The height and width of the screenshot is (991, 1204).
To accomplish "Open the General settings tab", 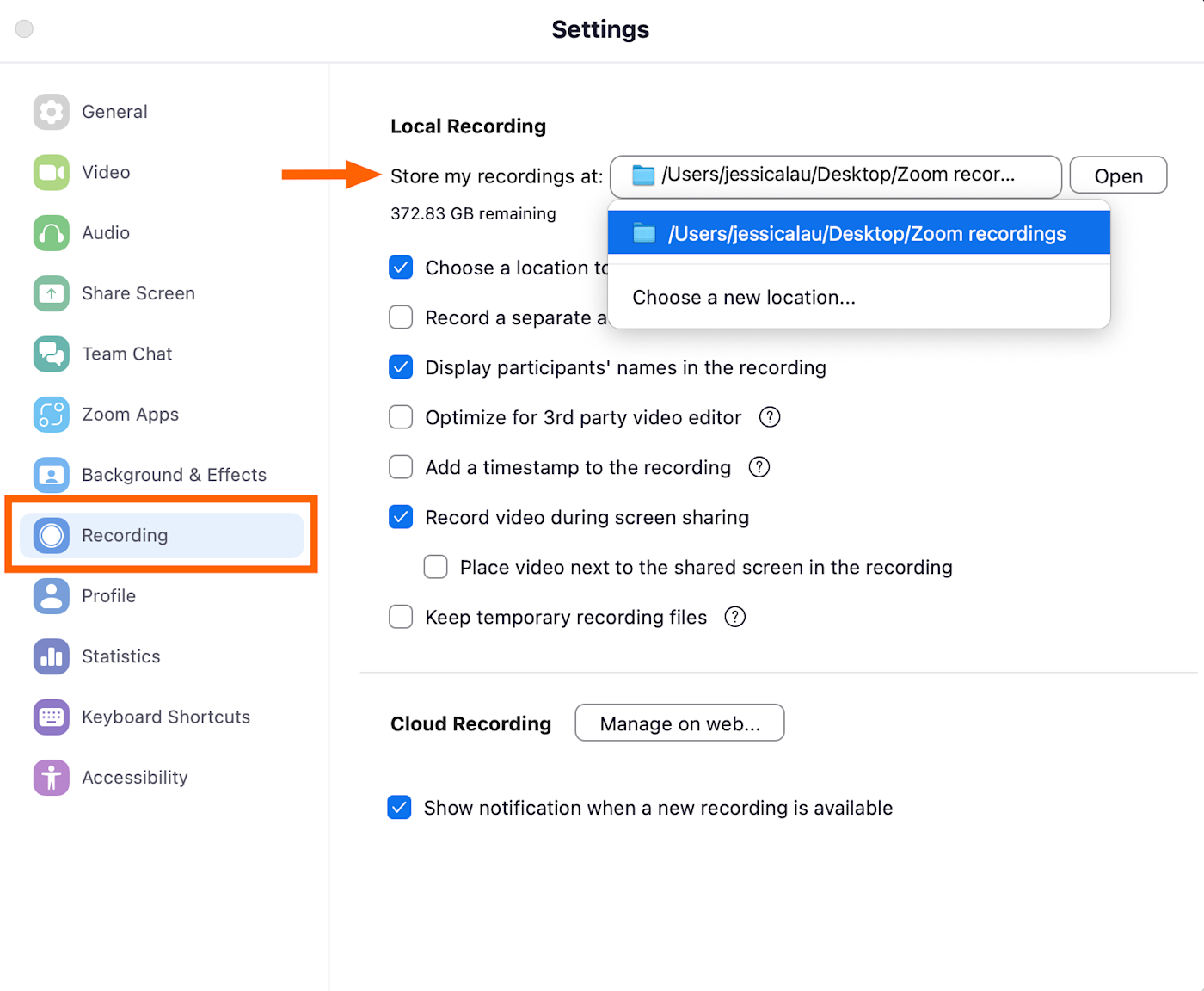I will pos(162,112).
